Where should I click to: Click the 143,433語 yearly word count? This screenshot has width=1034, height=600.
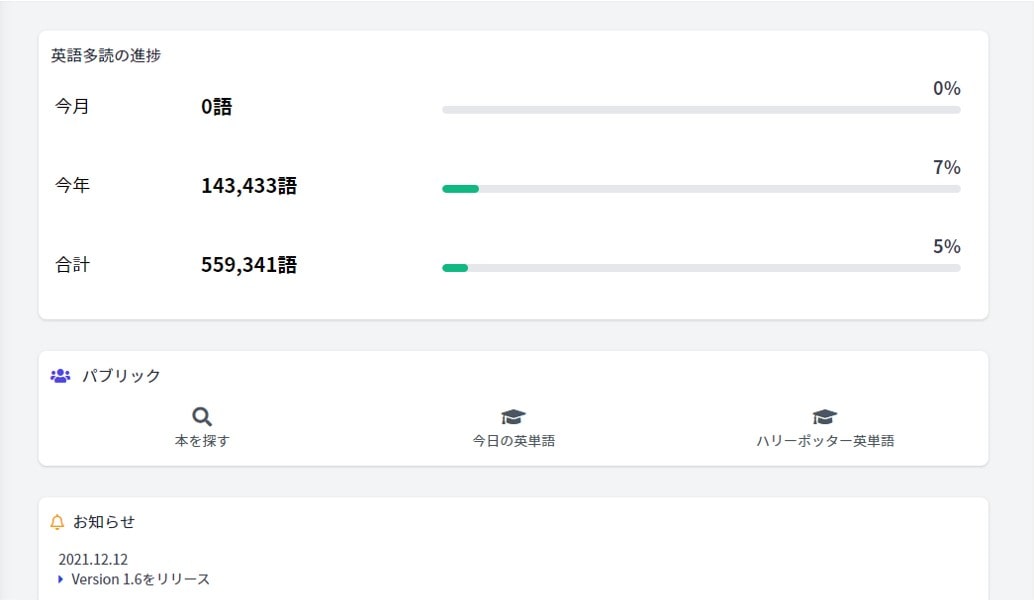(x=249, y=185)
